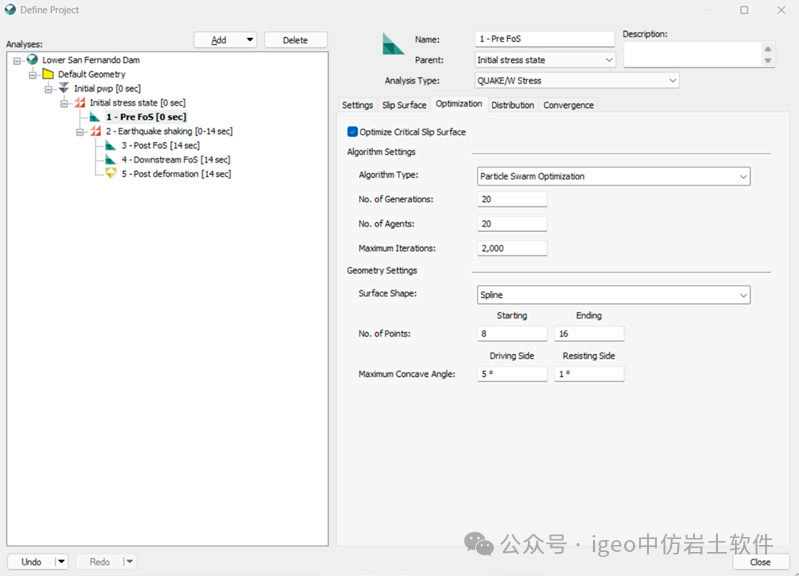
Task: Open the Convergence tab
Action: click(568, 105)
